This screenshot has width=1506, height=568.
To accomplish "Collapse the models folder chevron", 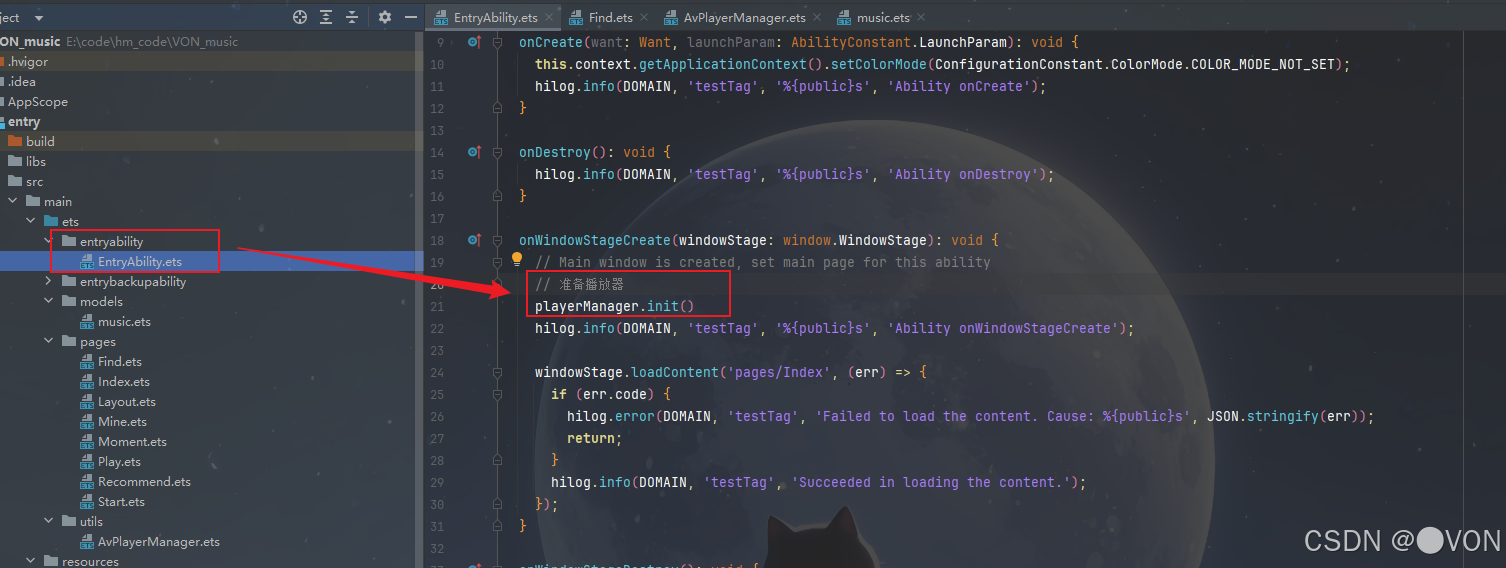I will pos(49,301).
